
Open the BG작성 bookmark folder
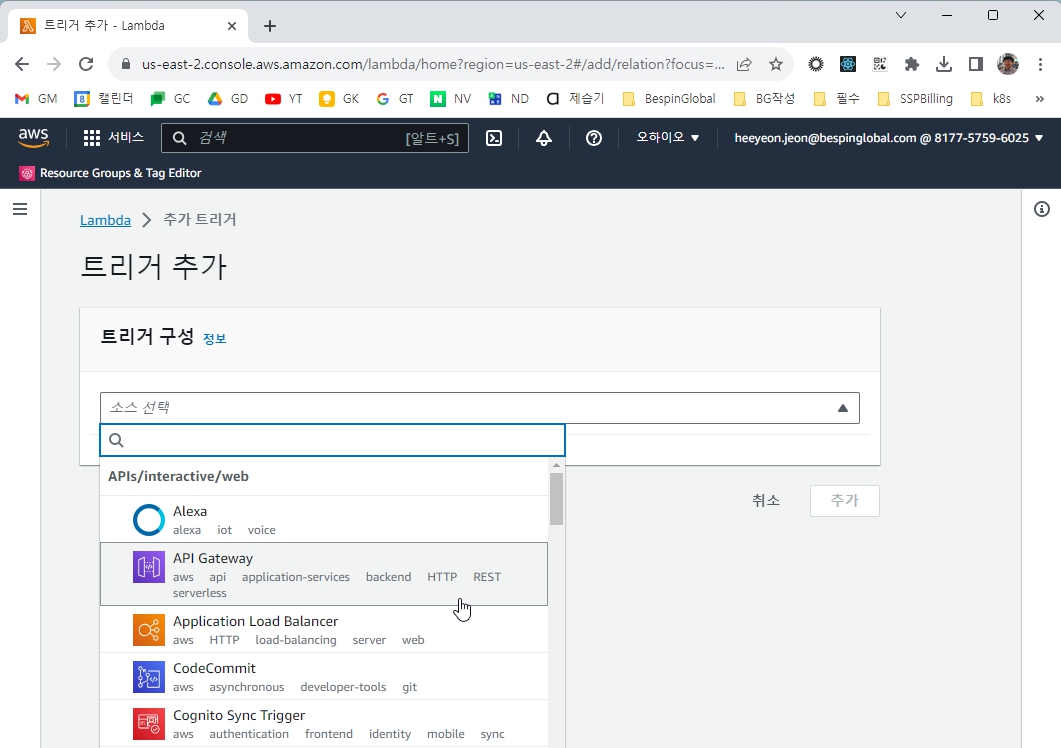coord(766,99)
